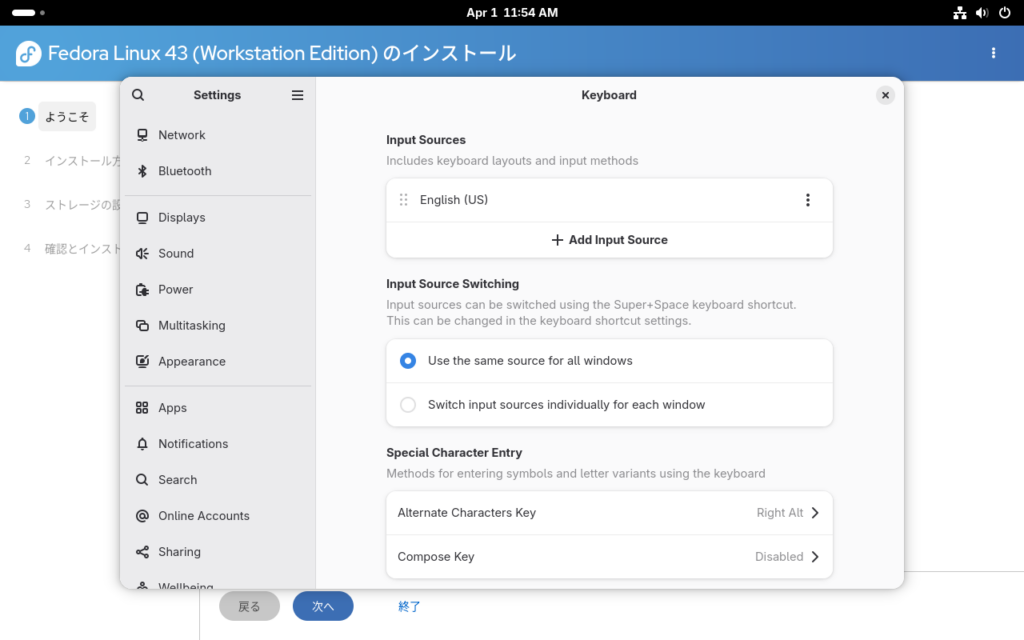Select 'Use the same source for all windows'
1024x640 pixels.
pos(408,361)
